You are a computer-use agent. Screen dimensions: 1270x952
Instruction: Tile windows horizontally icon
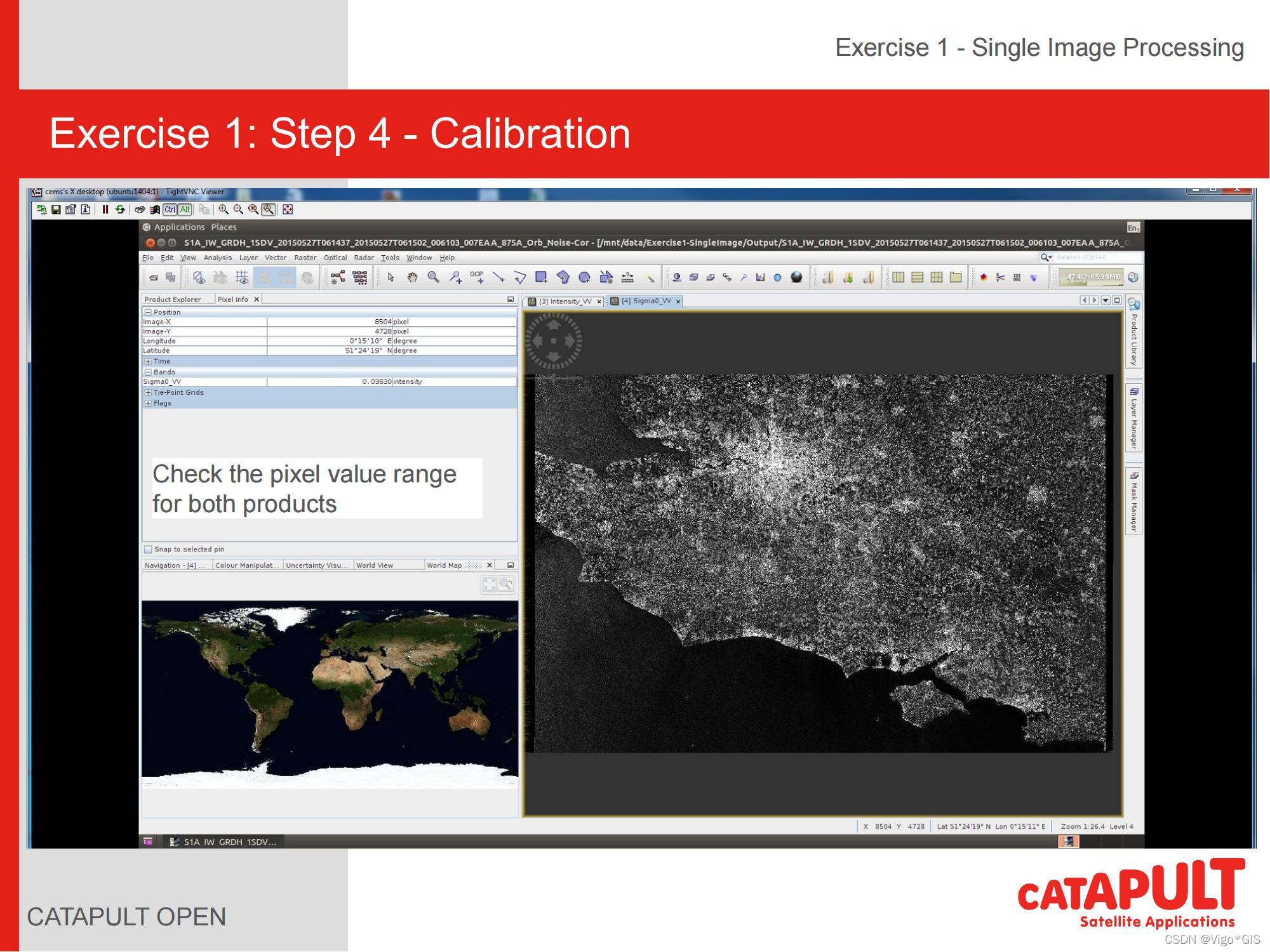point(918,277)
